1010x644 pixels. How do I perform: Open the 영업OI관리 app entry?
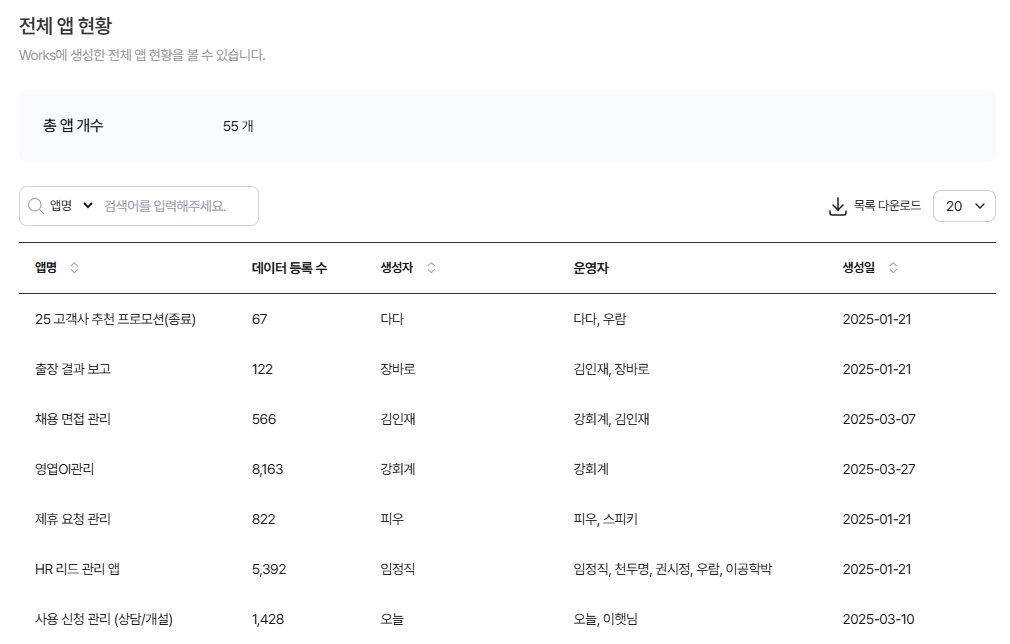(65, 469)
